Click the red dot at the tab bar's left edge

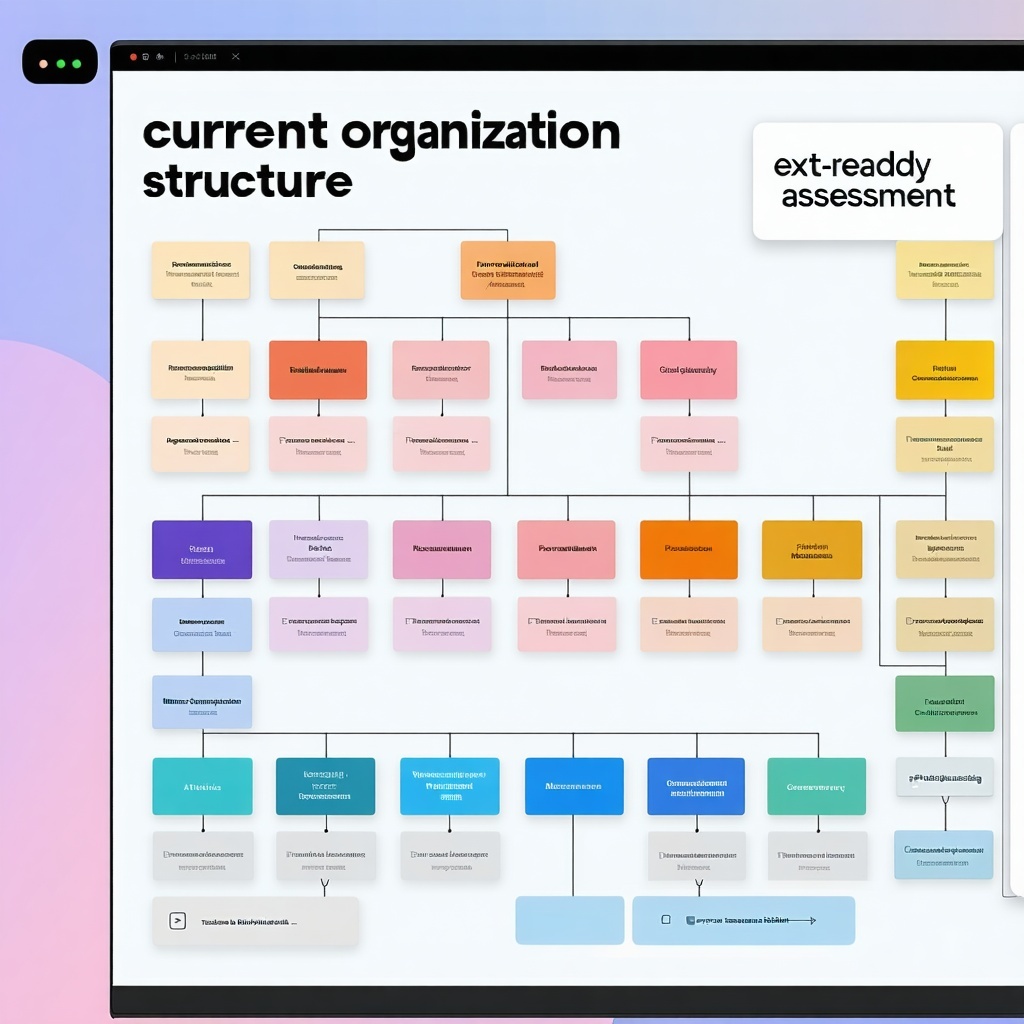point(133,57)
